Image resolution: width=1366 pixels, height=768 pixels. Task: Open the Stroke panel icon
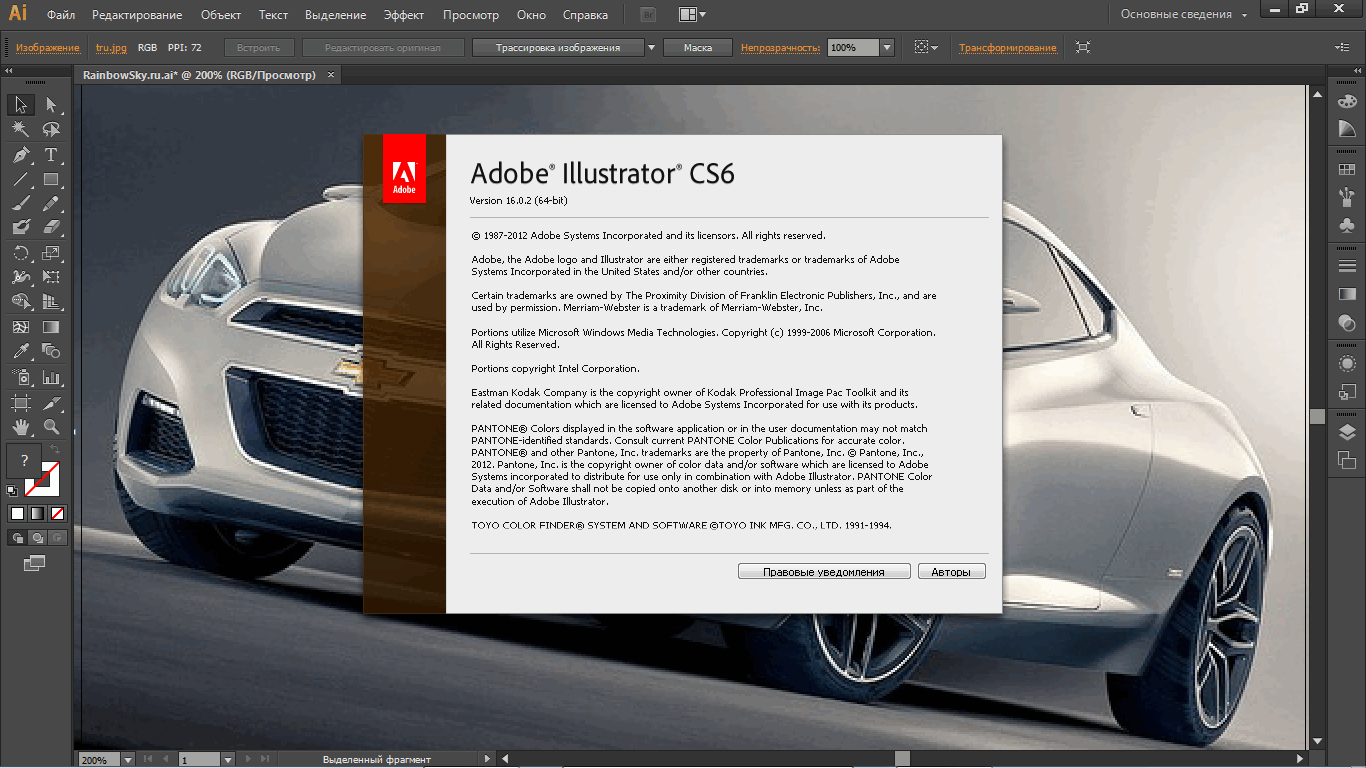[1346, 266]
